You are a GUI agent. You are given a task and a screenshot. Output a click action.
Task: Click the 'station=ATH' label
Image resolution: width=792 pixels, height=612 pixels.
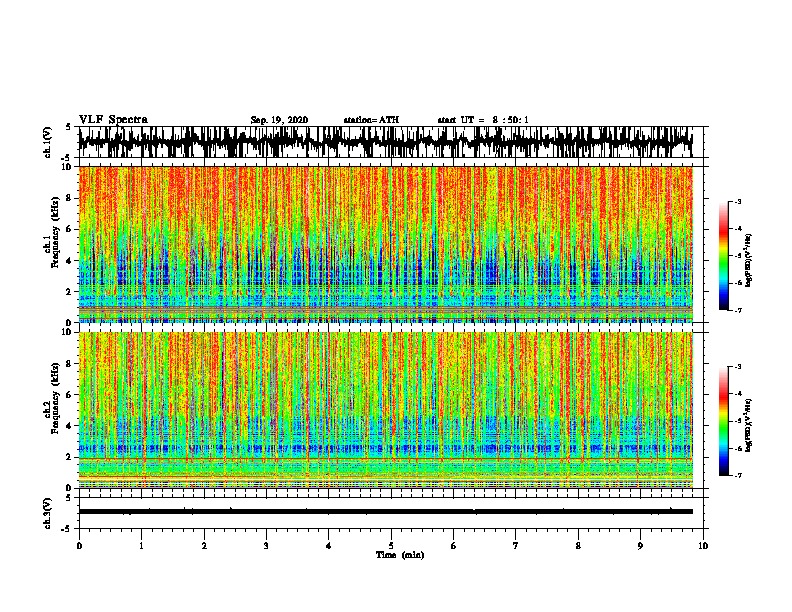pos(371,120)
